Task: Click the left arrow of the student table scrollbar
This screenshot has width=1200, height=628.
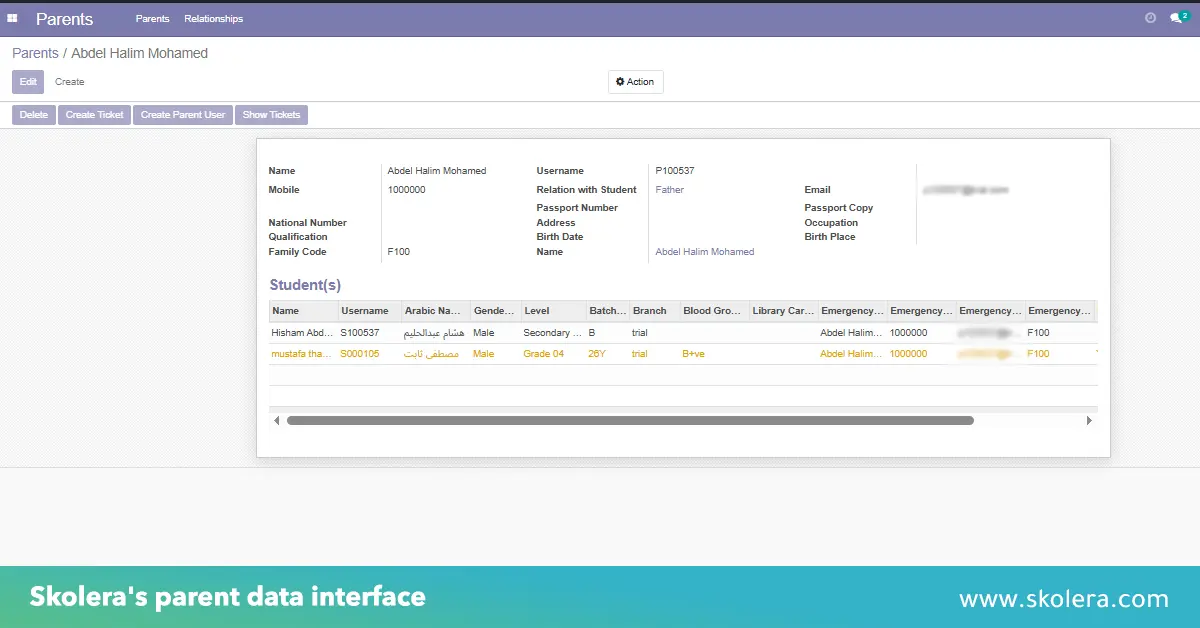Action: click(277, 420)
